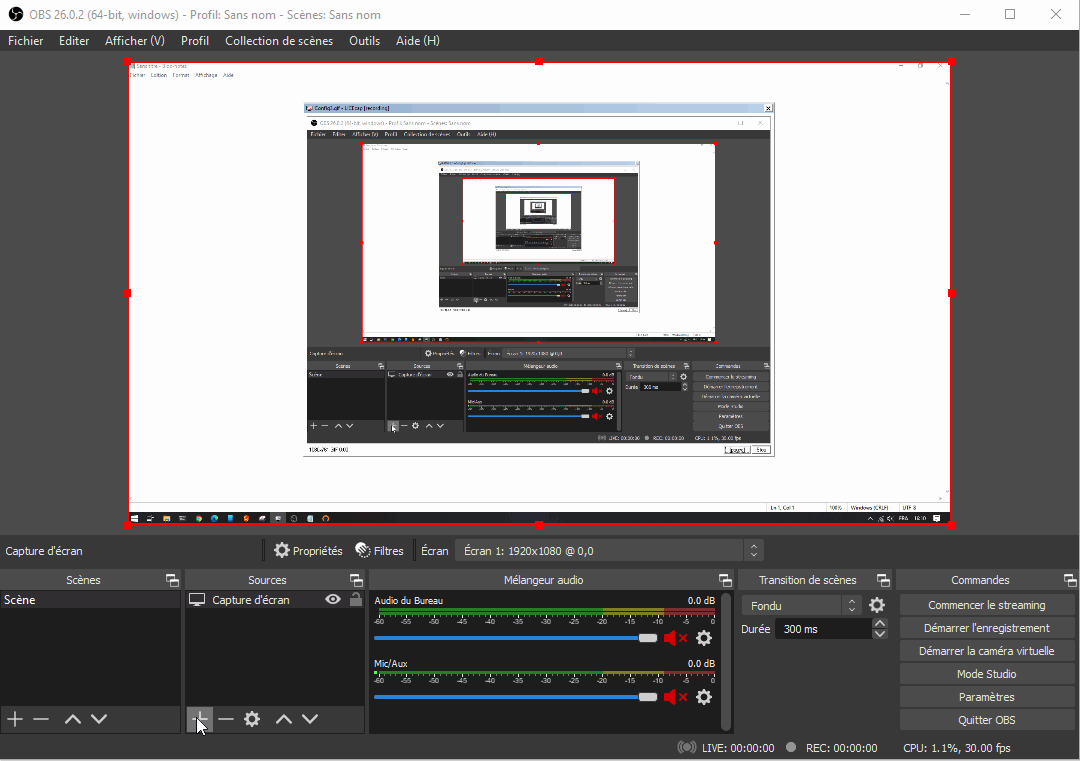This screenshot has height=761, width=1080.
Task: Click the REC status dot indicator
Action: point(791,747)
